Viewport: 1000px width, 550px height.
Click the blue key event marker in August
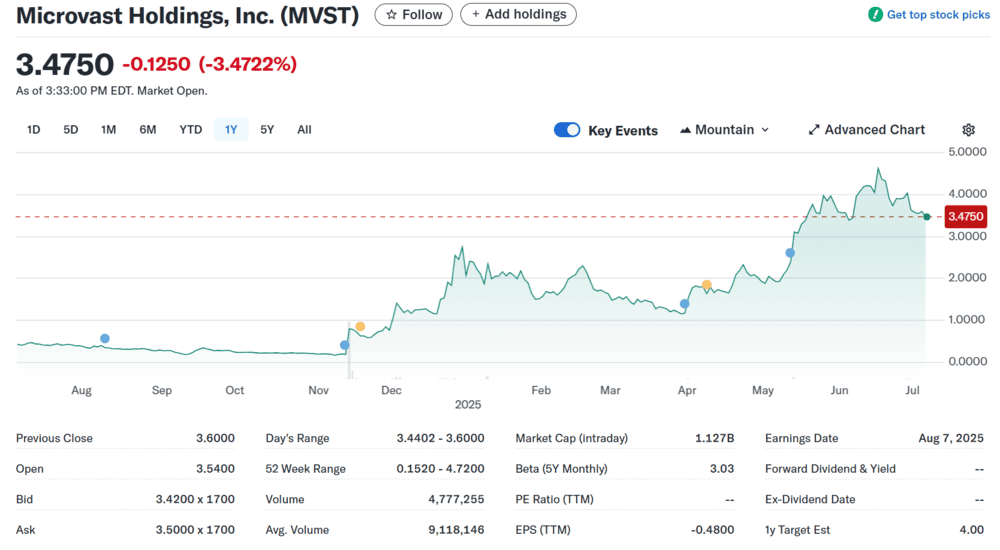coord(105,339)
